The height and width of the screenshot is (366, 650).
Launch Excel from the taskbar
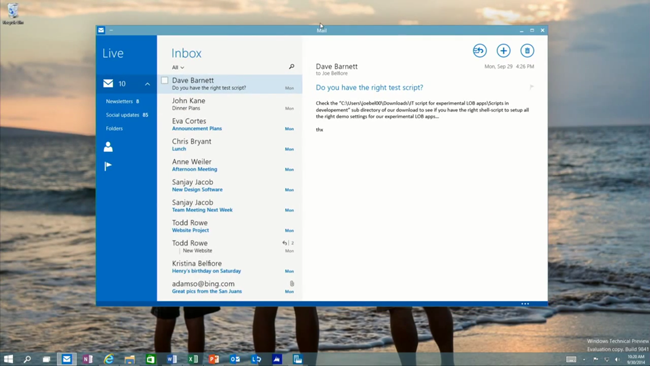[x=193, y=359]
